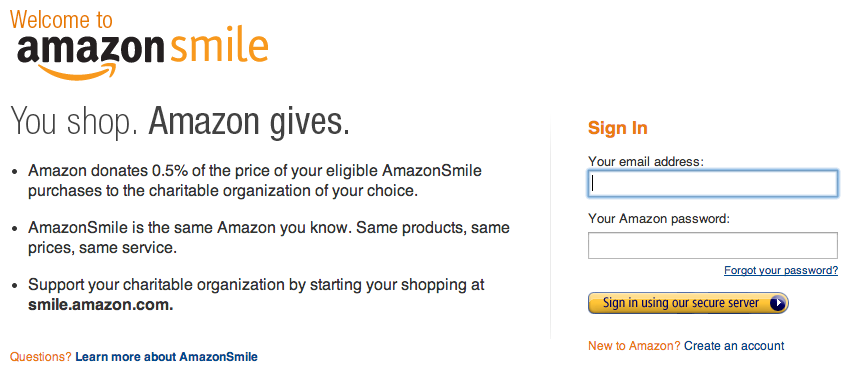Focus the email address field
The width and height of the screenshot is (850, 373).
click(713, 184)
